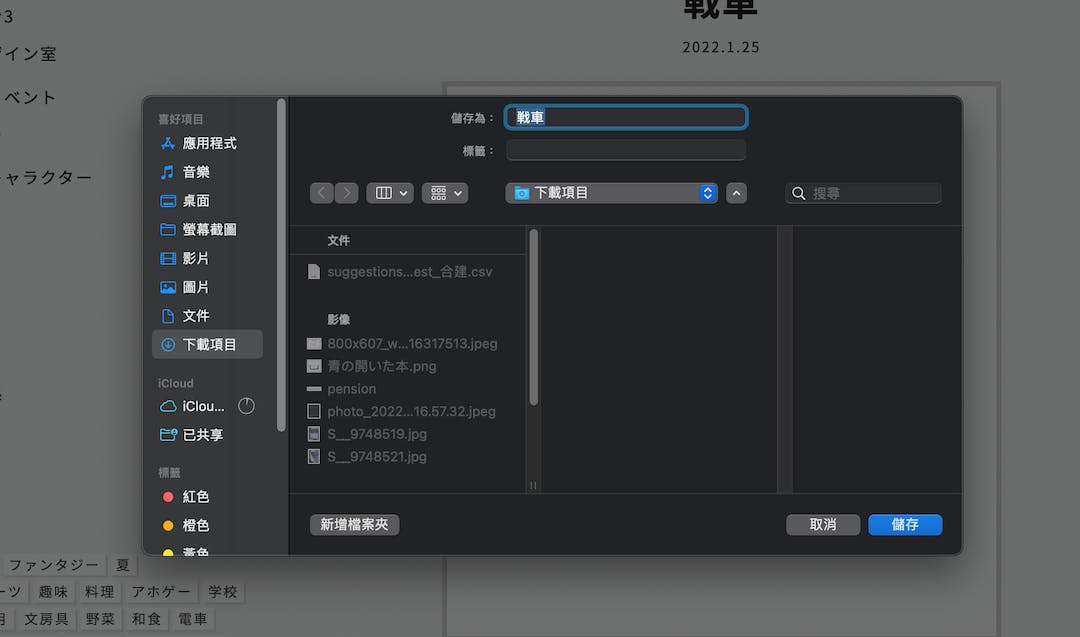Viewport: 1080px width, 637px height.
Task: Select the 紅色 tag
Action: click(195, 497)
